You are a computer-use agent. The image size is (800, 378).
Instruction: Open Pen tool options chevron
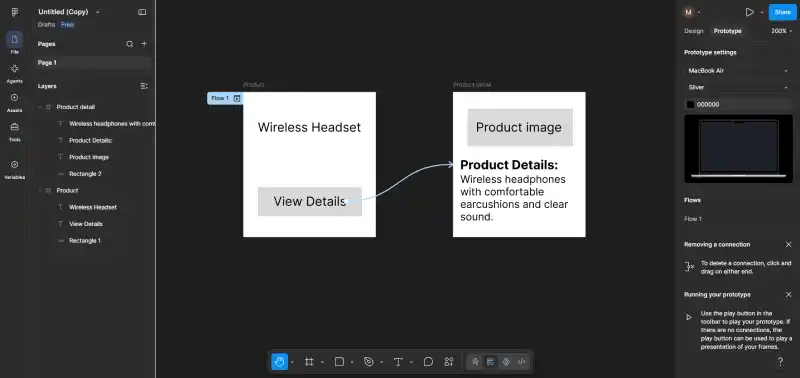(381, 362)
